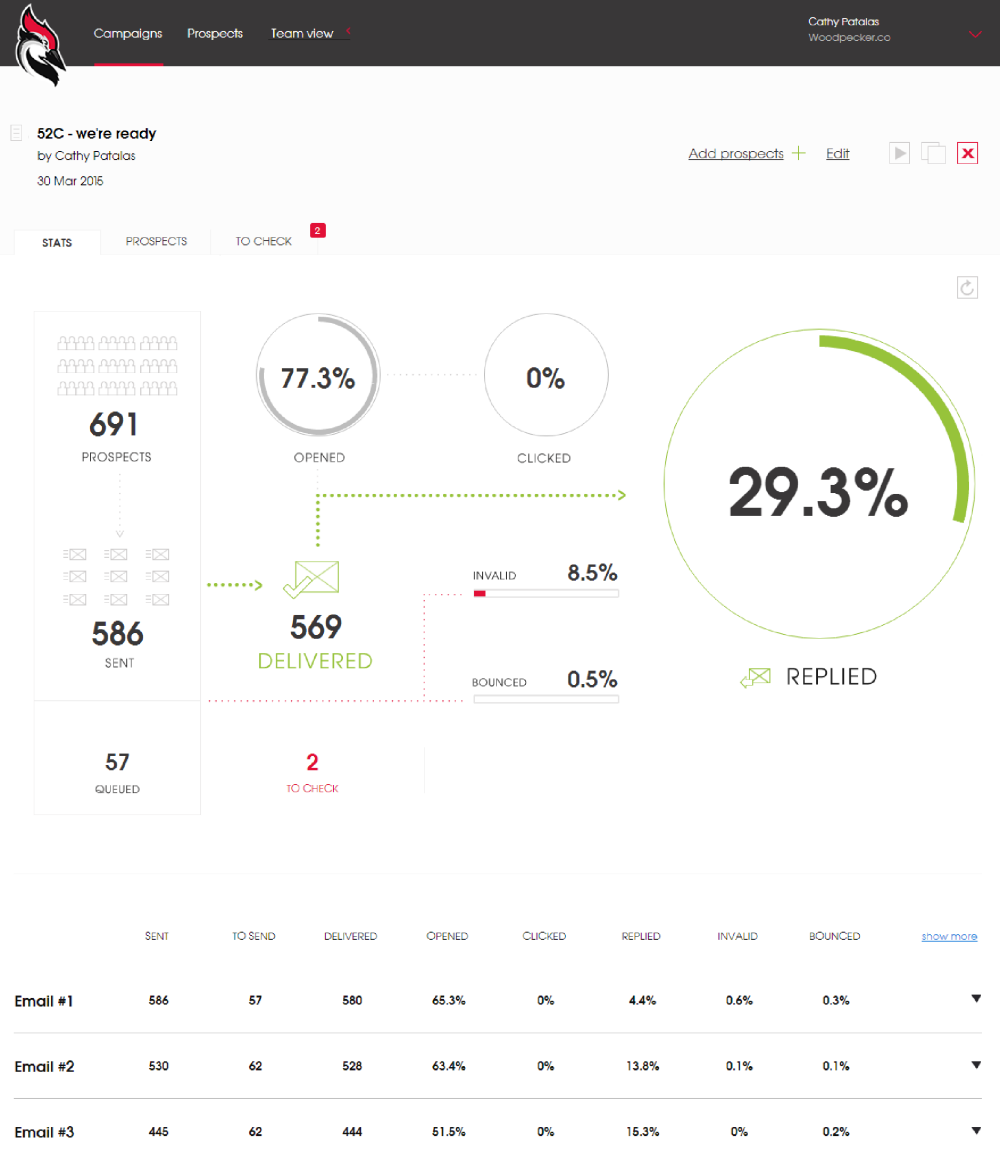The image size is (1000, 1158).
Task: Duplicate campaign with the copy icon
Action: click(x=934, y=153)
